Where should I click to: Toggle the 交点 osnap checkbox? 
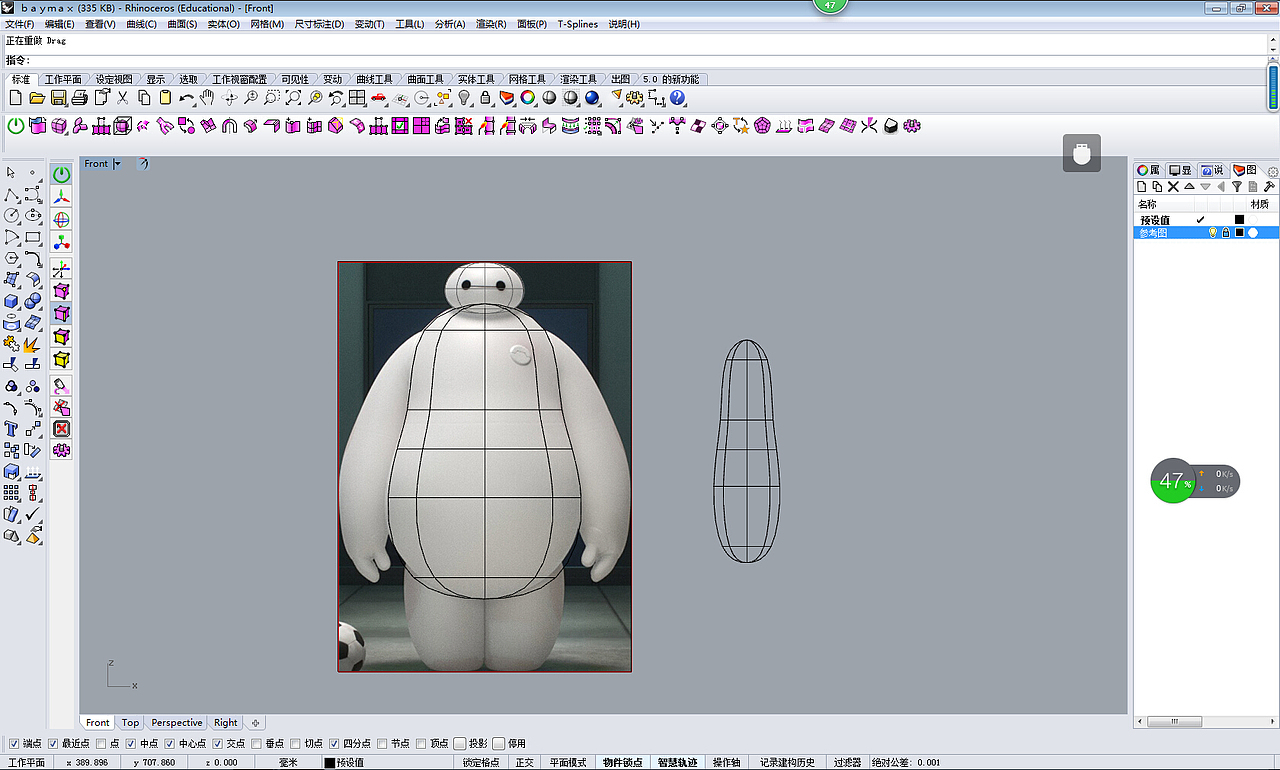(218, 743)
